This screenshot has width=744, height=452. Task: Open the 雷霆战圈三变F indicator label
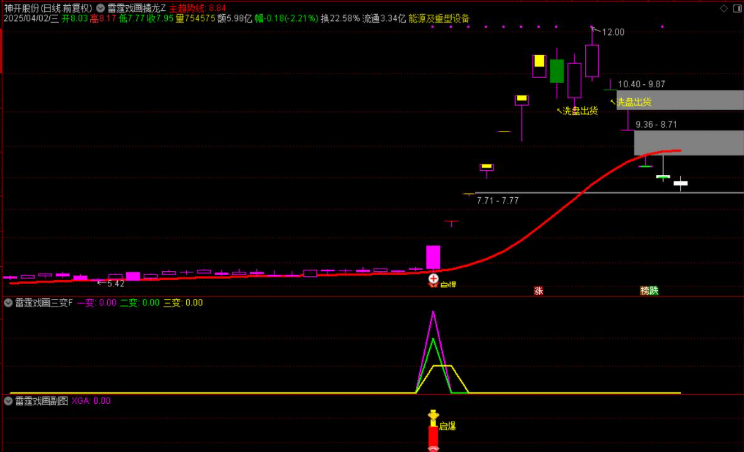click(44, 302)
